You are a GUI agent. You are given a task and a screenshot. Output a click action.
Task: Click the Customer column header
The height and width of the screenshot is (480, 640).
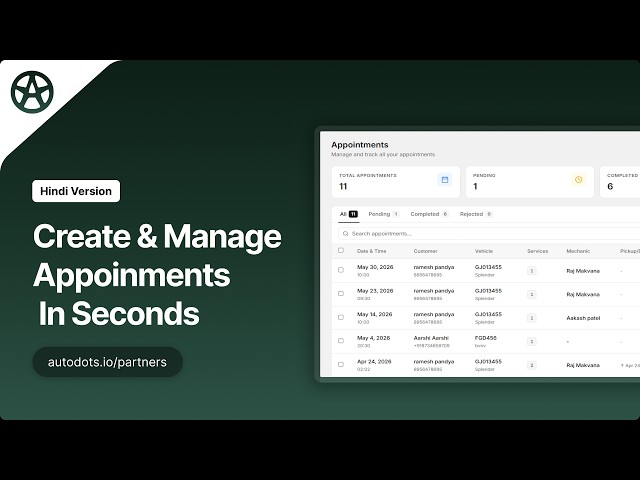pyautogui.click(x=425, y=251)
